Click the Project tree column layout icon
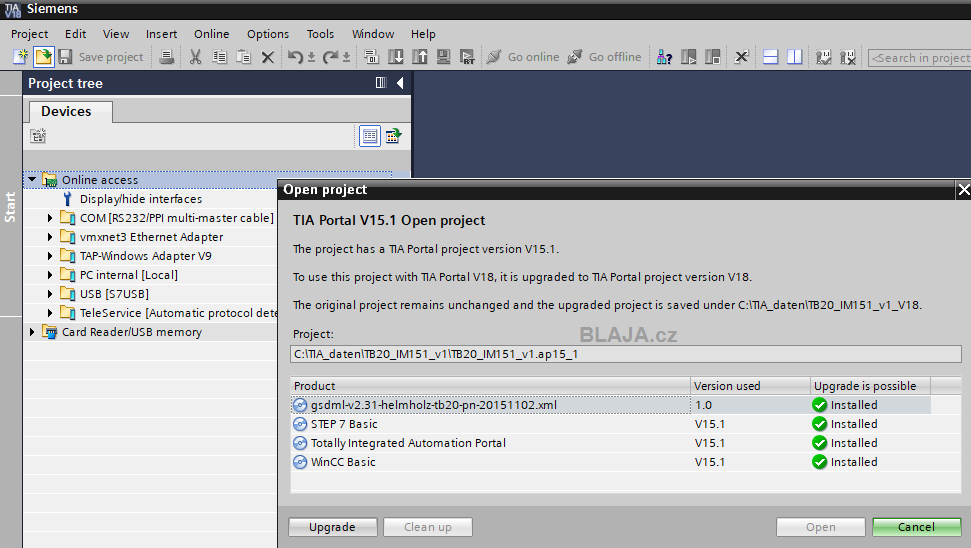The width and height of the screenshot is (971, 548). pos(381,83)
